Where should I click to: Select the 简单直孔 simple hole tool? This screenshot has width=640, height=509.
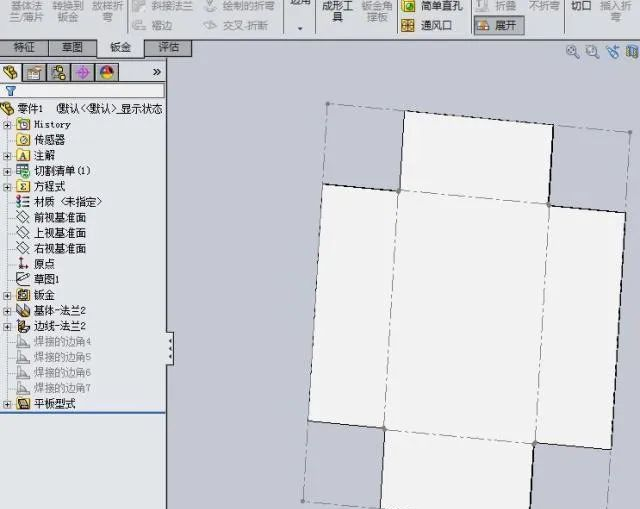432,6
